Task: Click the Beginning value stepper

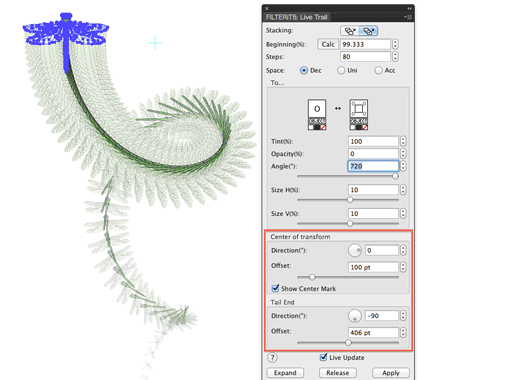Action: 395,44
